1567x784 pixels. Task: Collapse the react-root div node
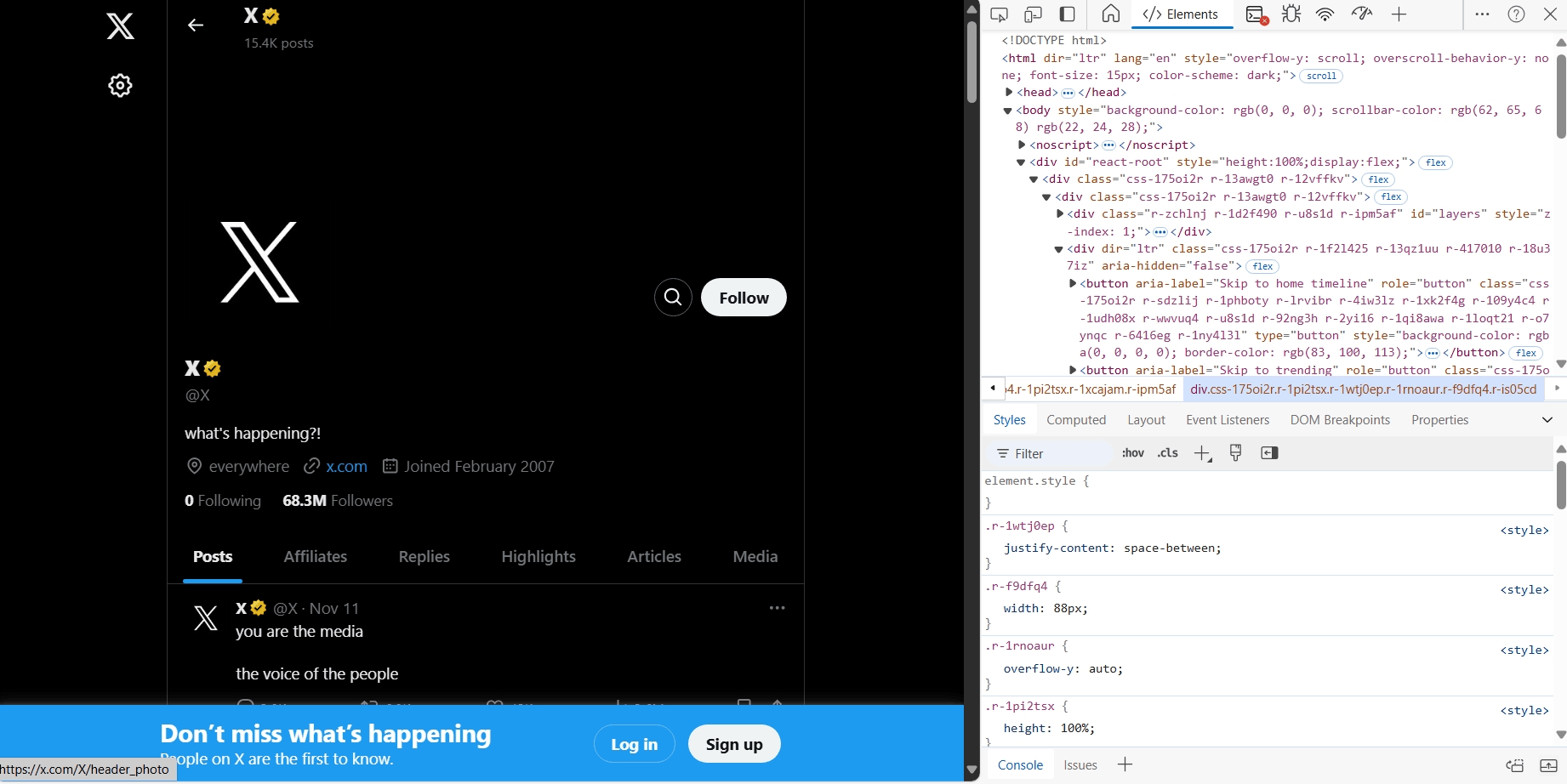[1021, 162]
